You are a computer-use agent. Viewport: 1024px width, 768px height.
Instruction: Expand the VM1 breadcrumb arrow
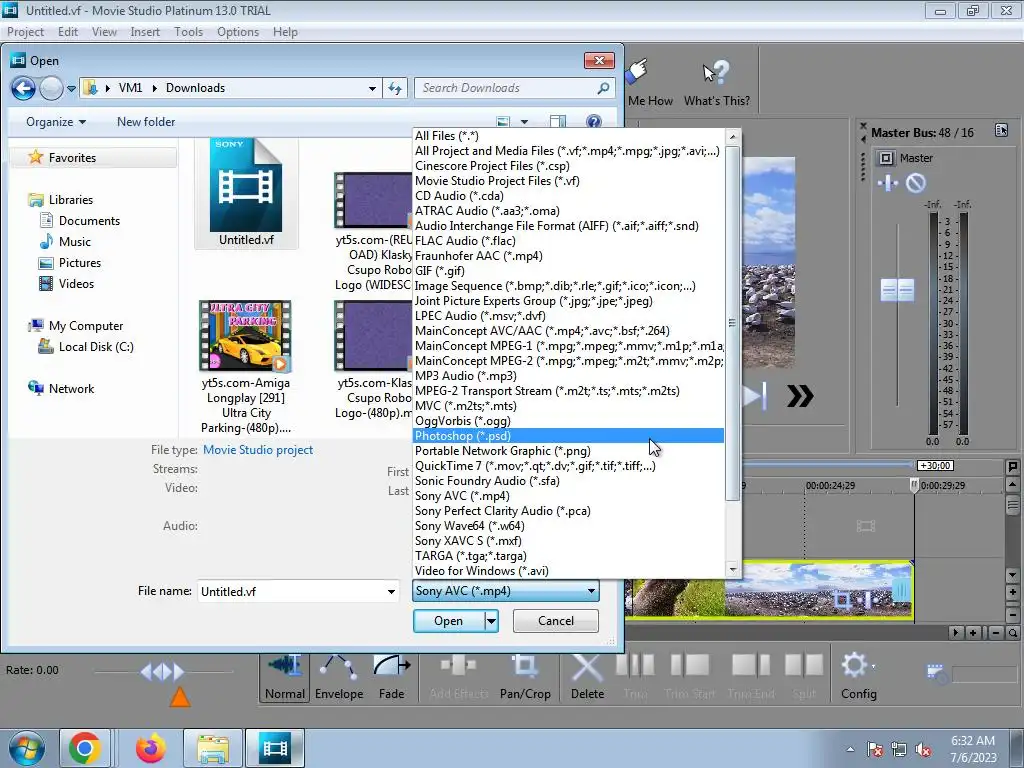tap(155, 88)
